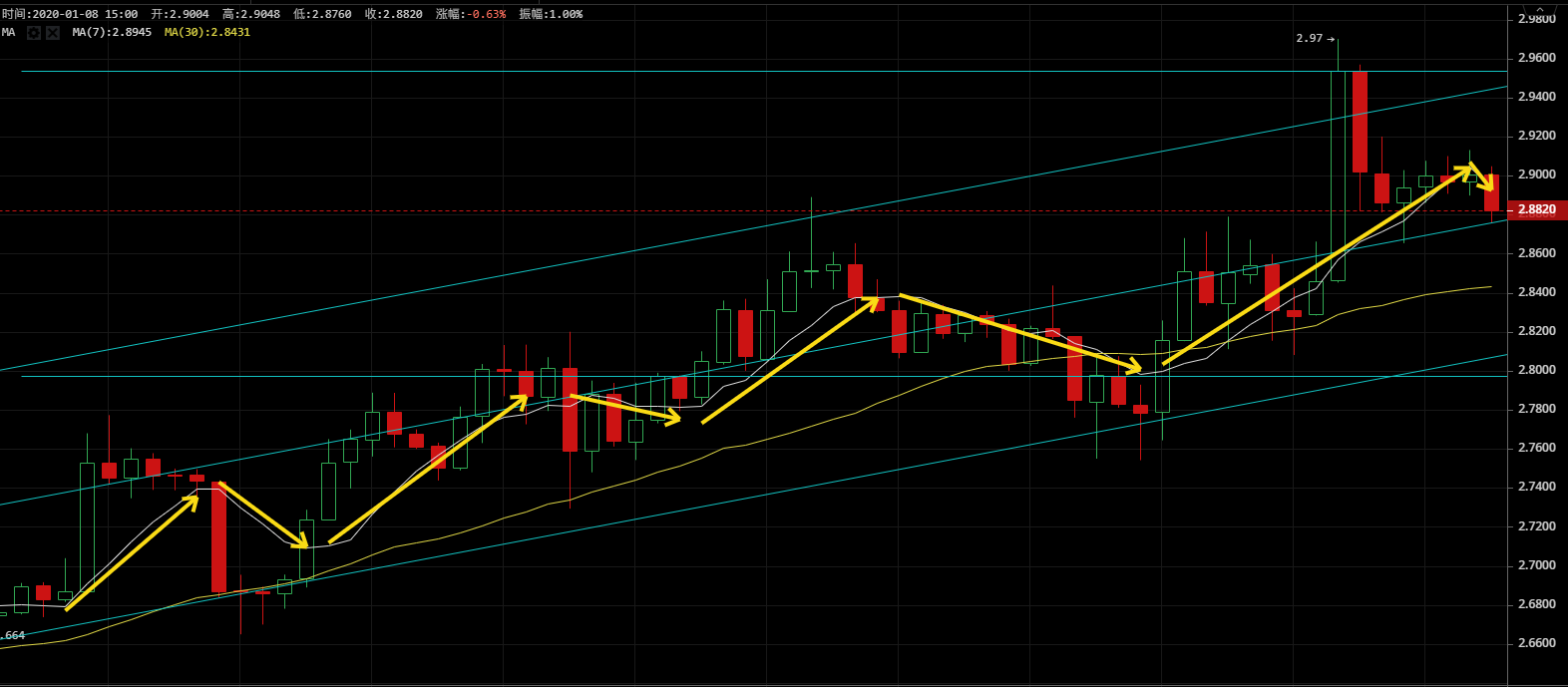Click the 2.7800 price axis label
The image size is (1568, 687).
pyautogui.click(x=1536, y=409)
